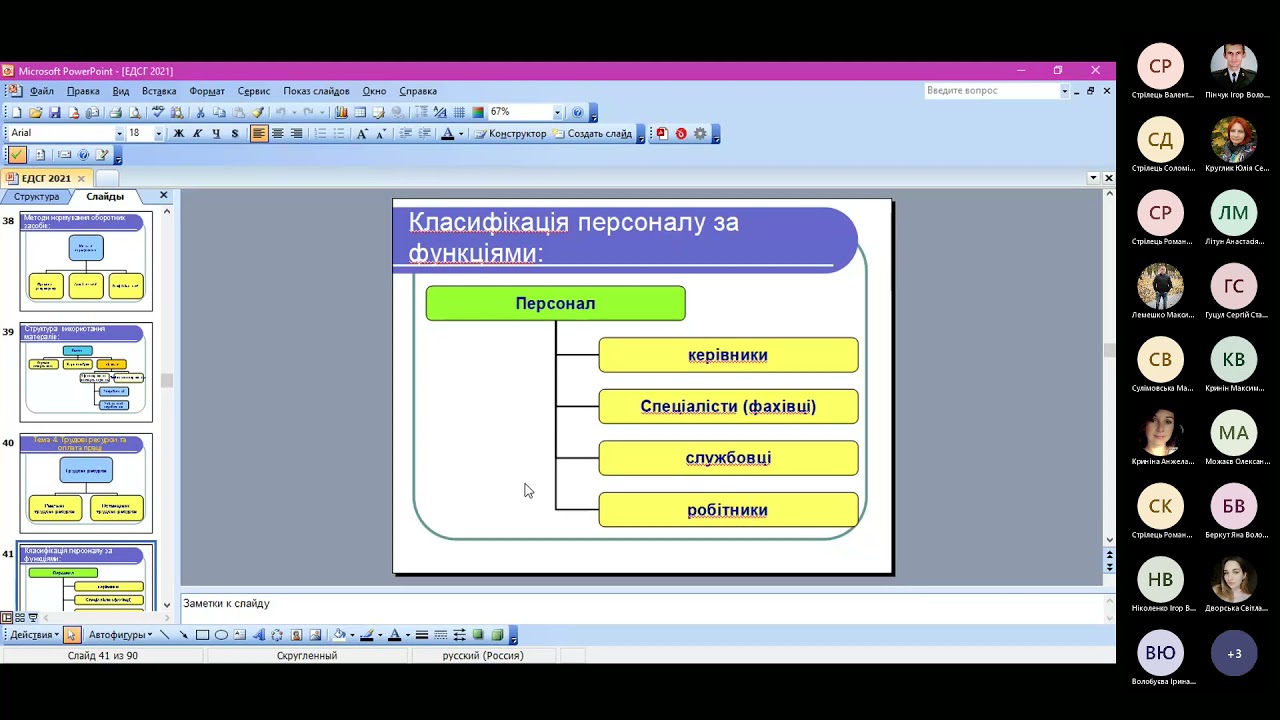Switch to the Структура tab
1280x720 pixels.
click(x=37, y=197)
